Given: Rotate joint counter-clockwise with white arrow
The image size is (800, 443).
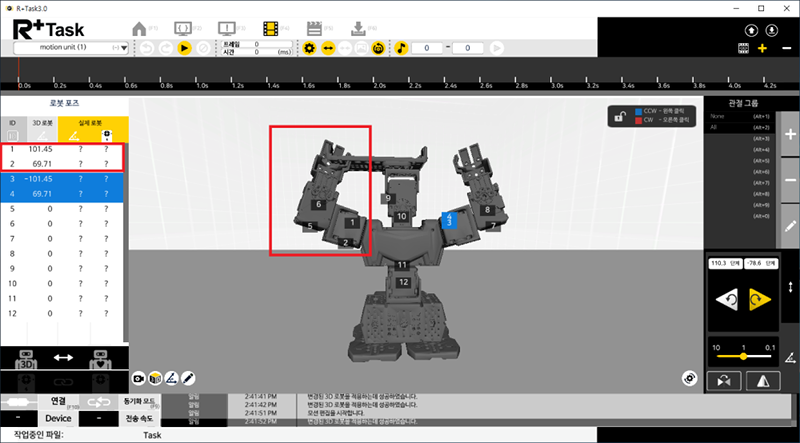Looking at the screenshot, I should click(730, 297).
